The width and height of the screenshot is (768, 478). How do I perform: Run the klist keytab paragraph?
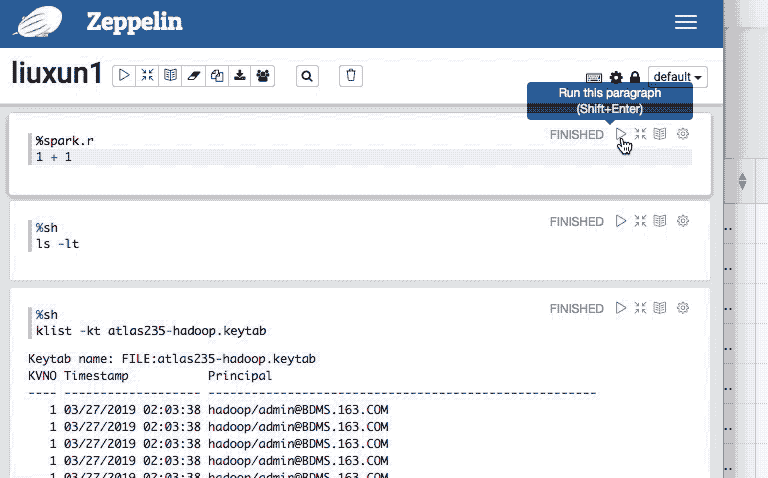point(621,308)
